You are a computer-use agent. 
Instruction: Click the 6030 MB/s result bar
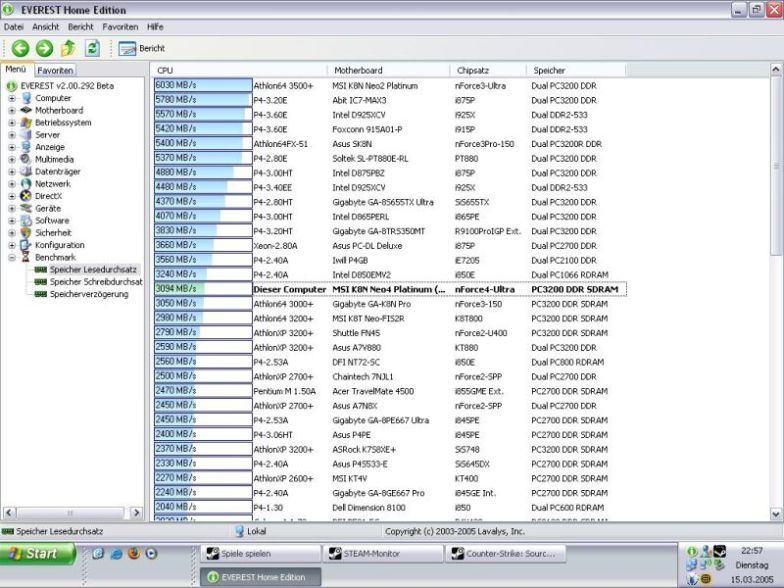coord(203,86)
